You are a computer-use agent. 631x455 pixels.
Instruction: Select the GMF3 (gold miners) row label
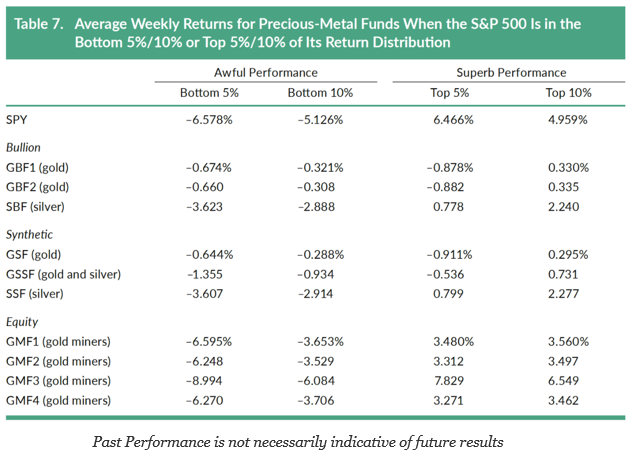point(63,381)
